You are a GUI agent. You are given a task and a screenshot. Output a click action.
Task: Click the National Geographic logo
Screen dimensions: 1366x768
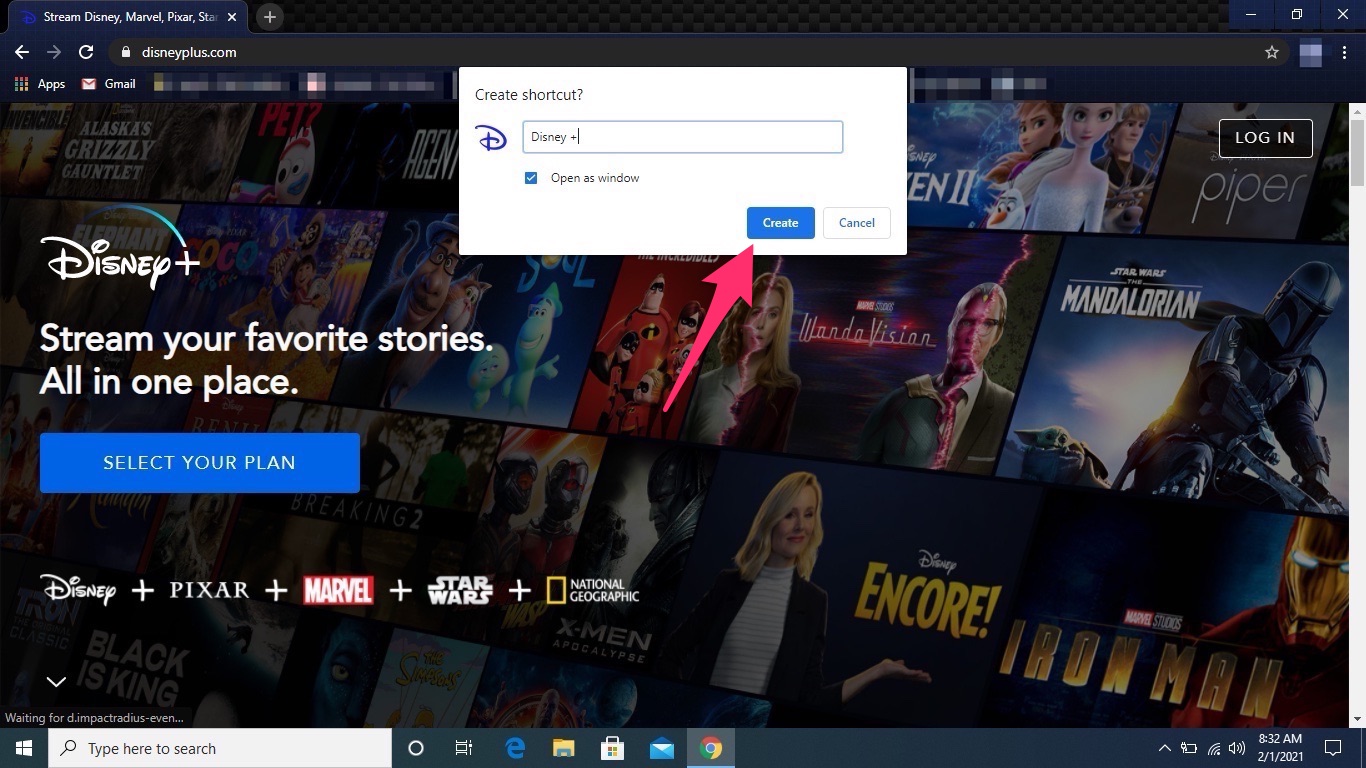point(593,590)
